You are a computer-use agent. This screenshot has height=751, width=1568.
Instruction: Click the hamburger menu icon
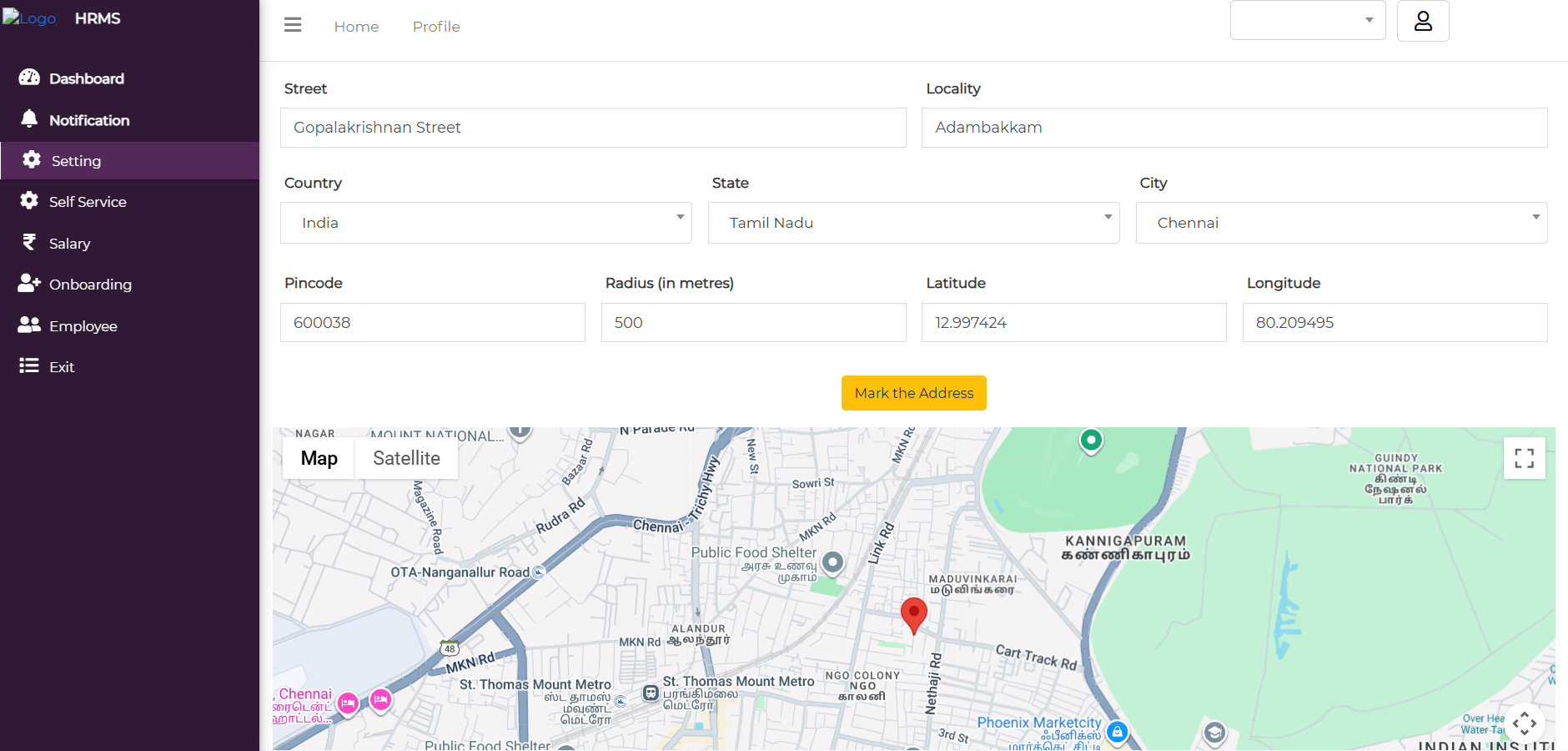point(293,25)
